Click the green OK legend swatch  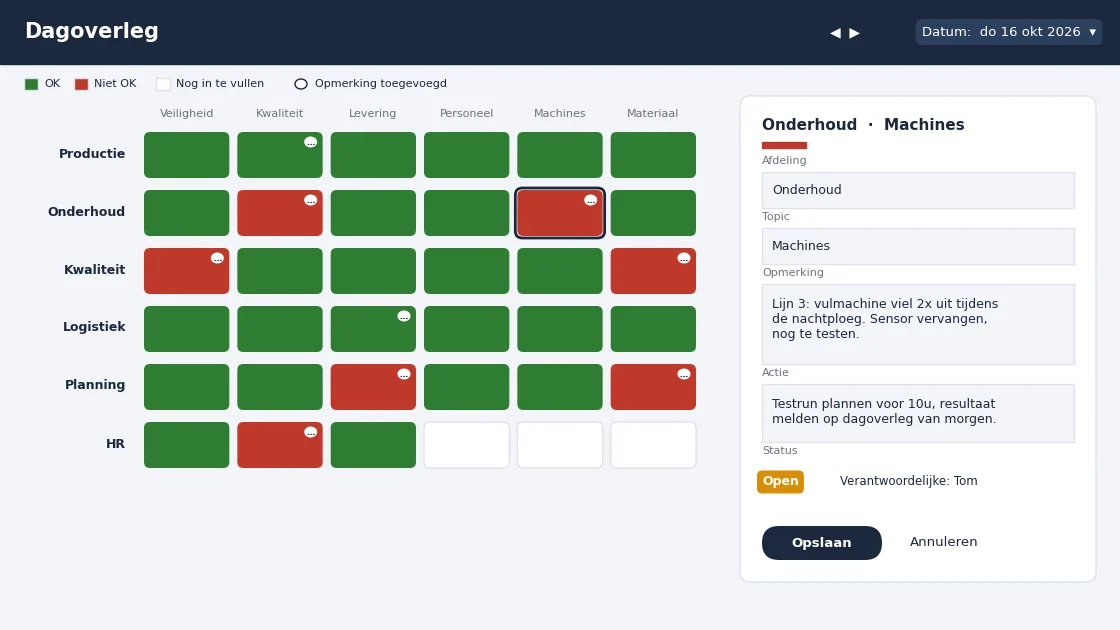pos(31,84)
